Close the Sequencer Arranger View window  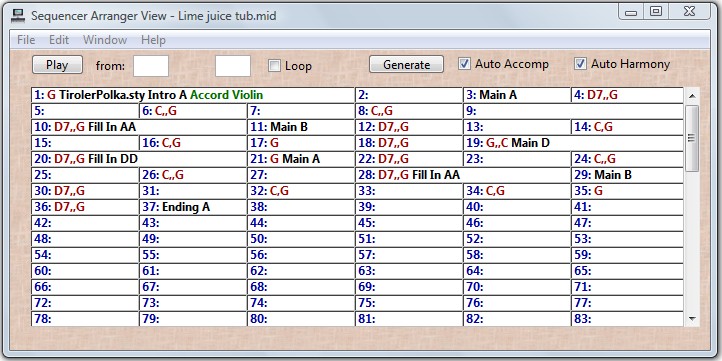(x=689, y=12)
